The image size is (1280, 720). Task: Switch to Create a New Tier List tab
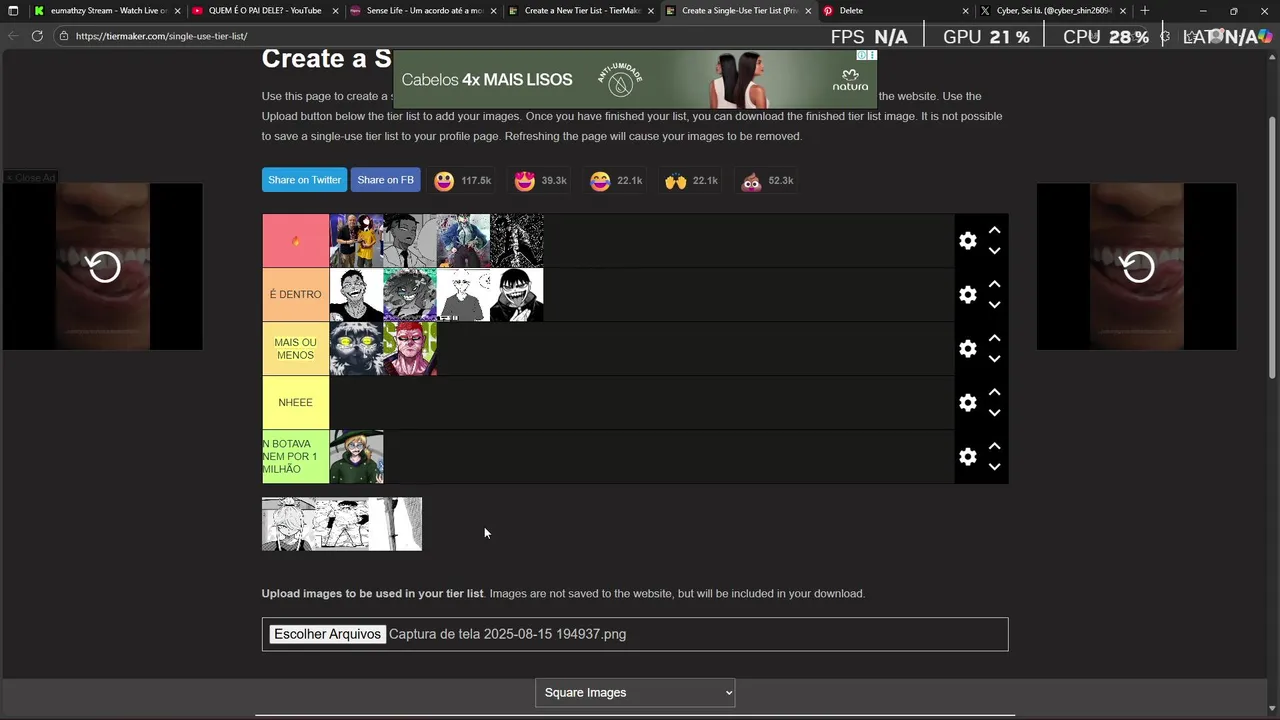tap(581, 11)
